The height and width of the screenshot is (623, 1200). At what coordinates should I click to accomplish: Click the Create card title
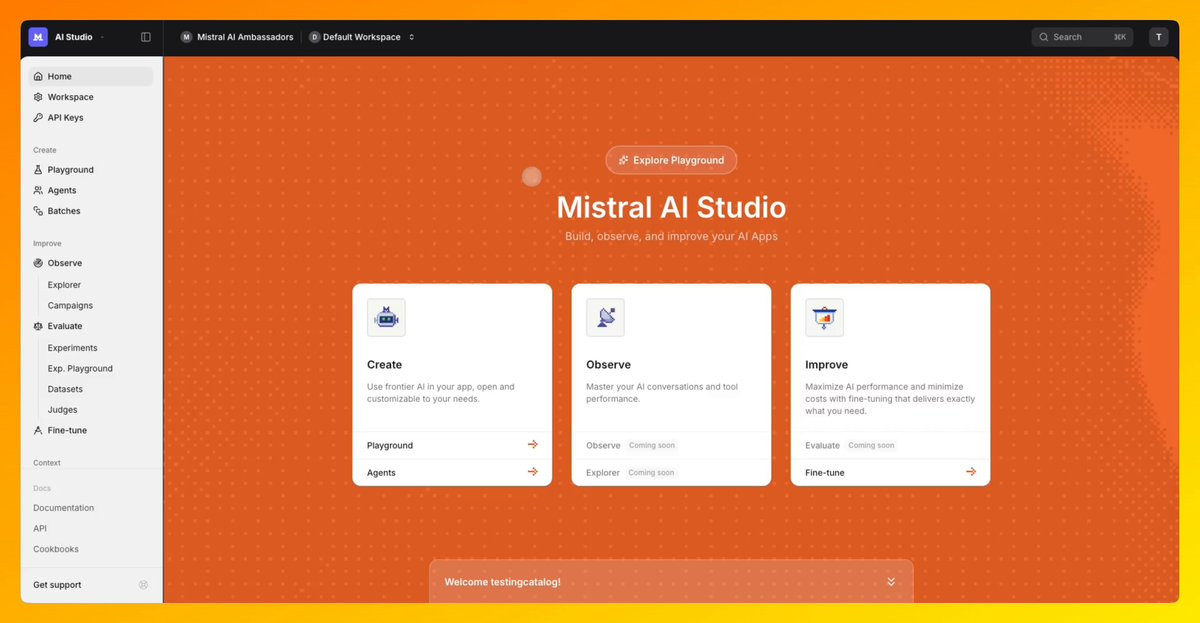click(384, 365)
